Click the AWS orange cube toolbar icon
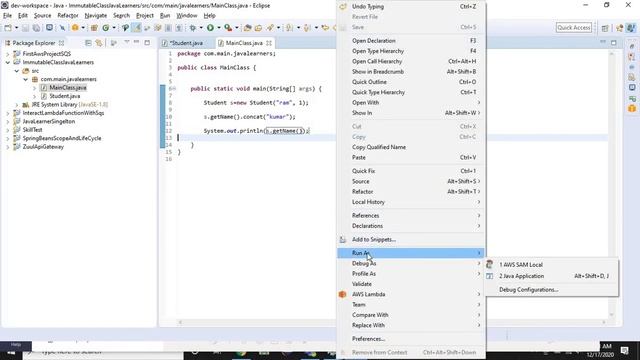This screenshot has height=360, width=640. click(x=75, y=28)
